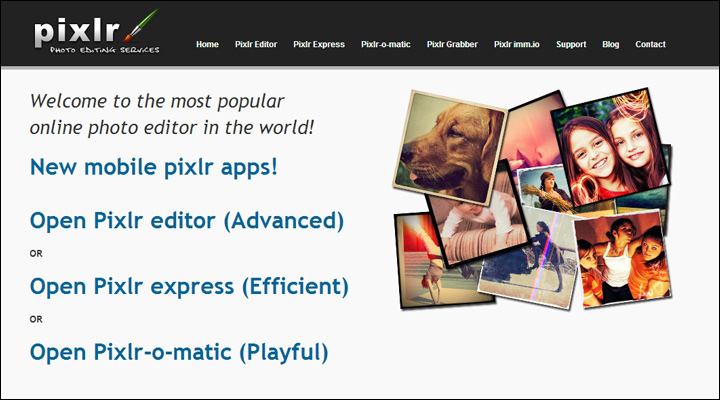Click the Pixlr Grabber menu item
The image size is (720, 400).
[x=452, y=45]
